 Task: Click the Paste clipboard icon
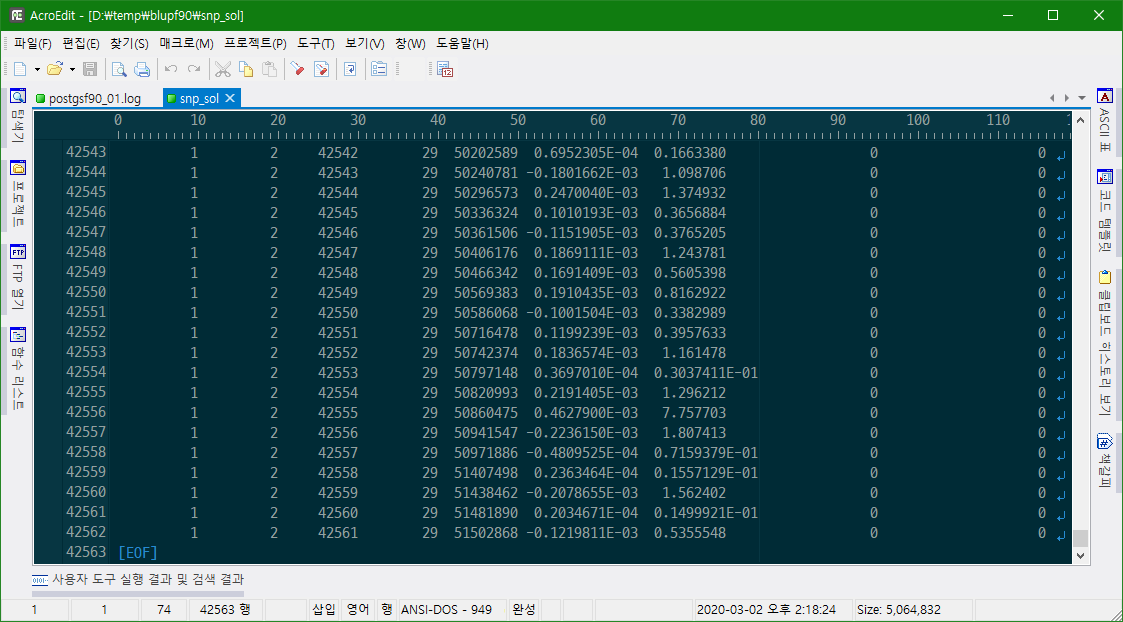(x=269, y=70)
